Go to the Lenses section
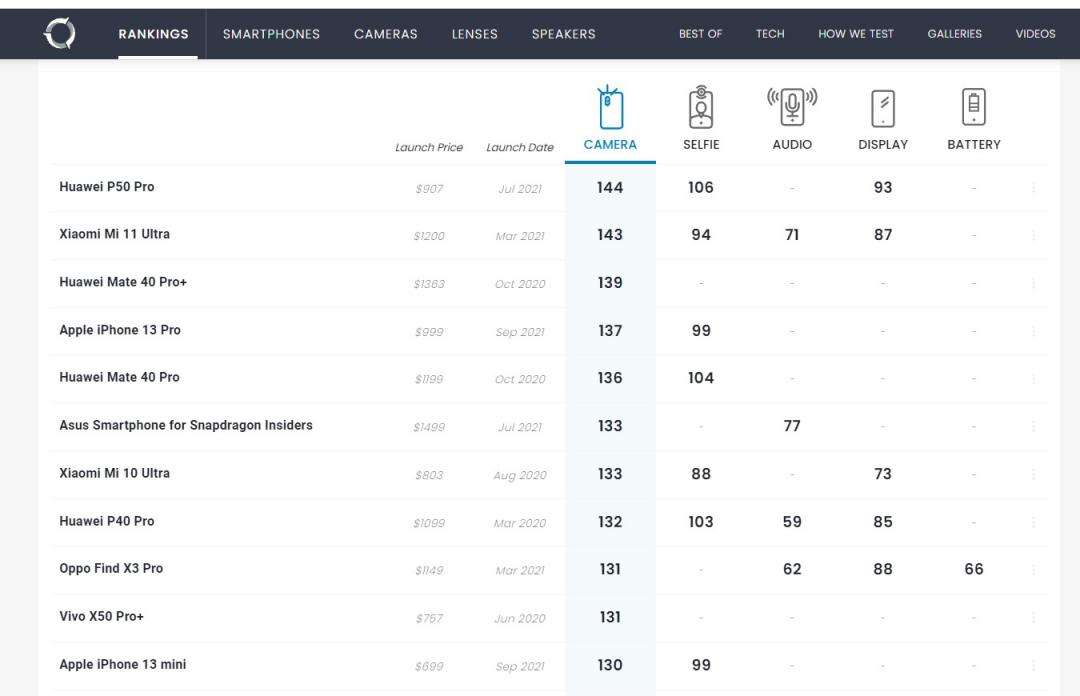This screenshot has height=696, width=1080. pos(474,34)
